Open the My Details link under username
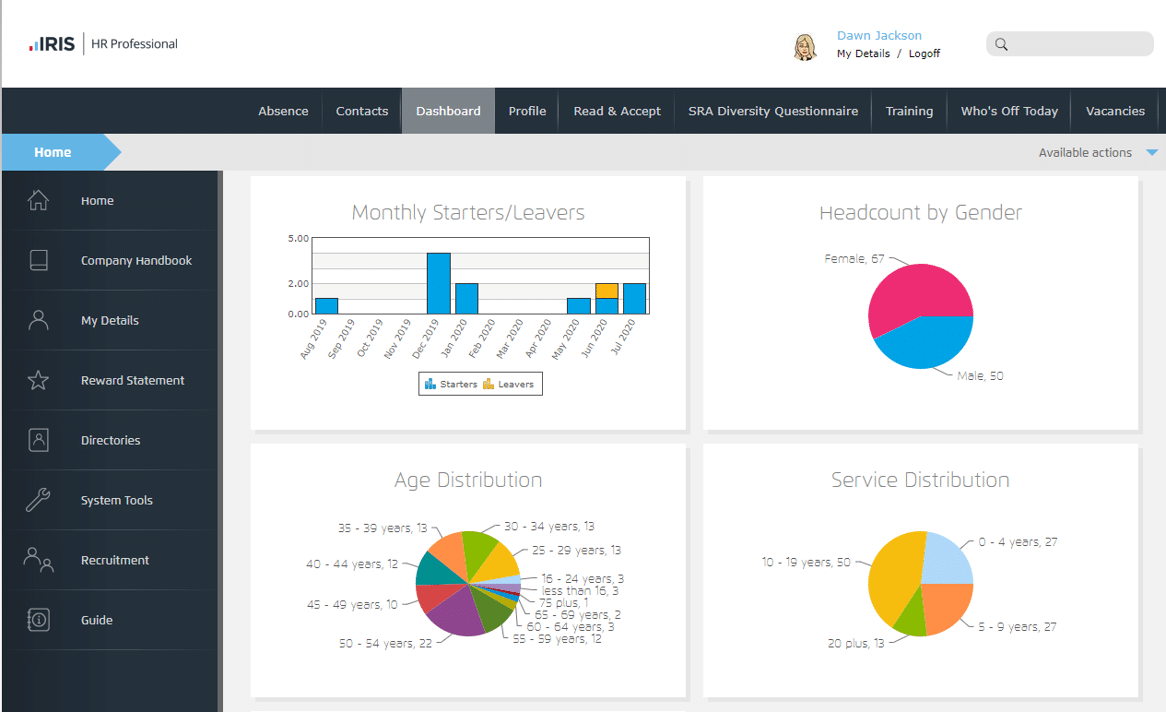 863,54
